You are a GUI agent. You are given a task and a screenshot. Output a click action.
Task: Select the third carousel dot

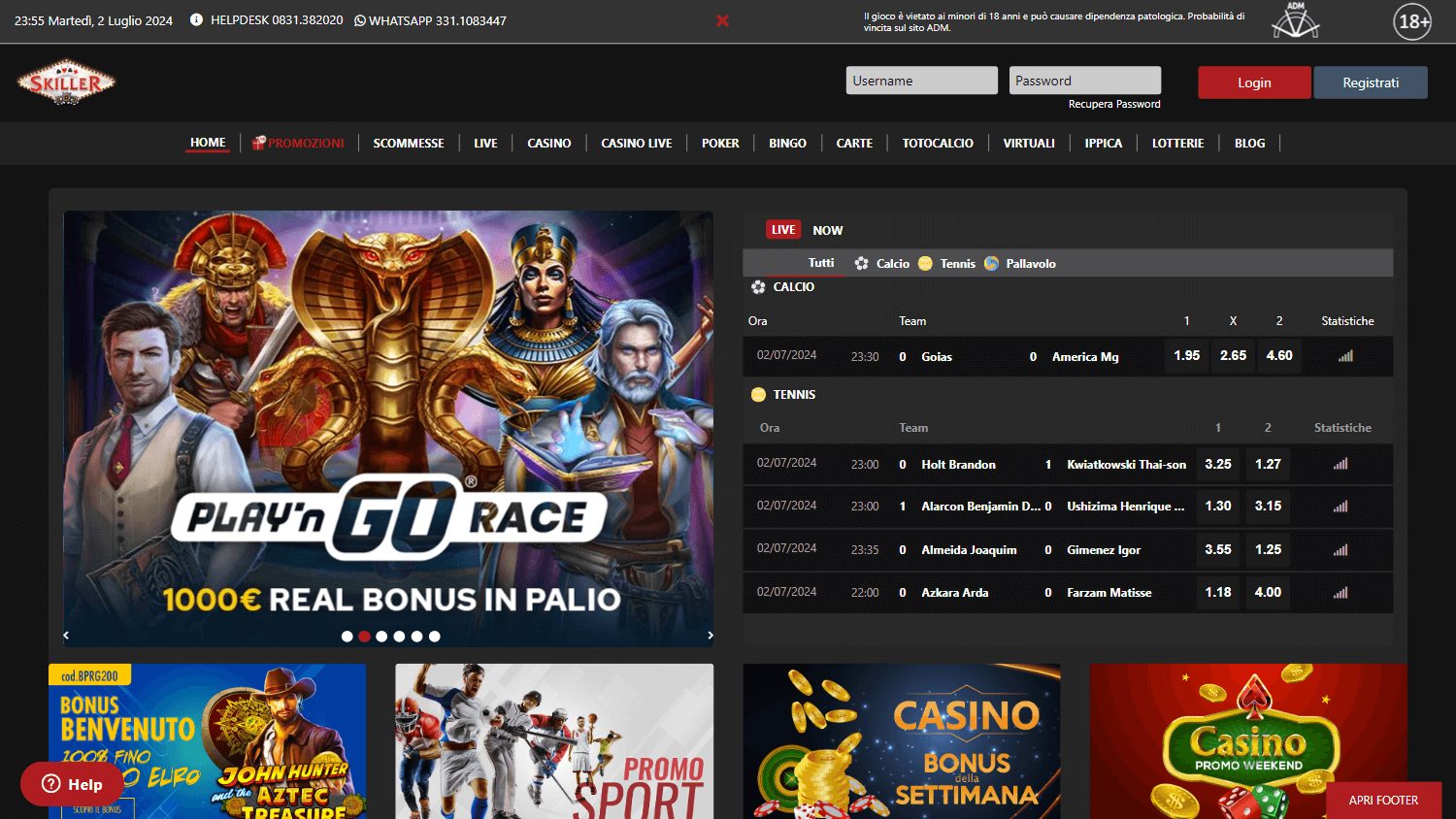coord(381,637)
